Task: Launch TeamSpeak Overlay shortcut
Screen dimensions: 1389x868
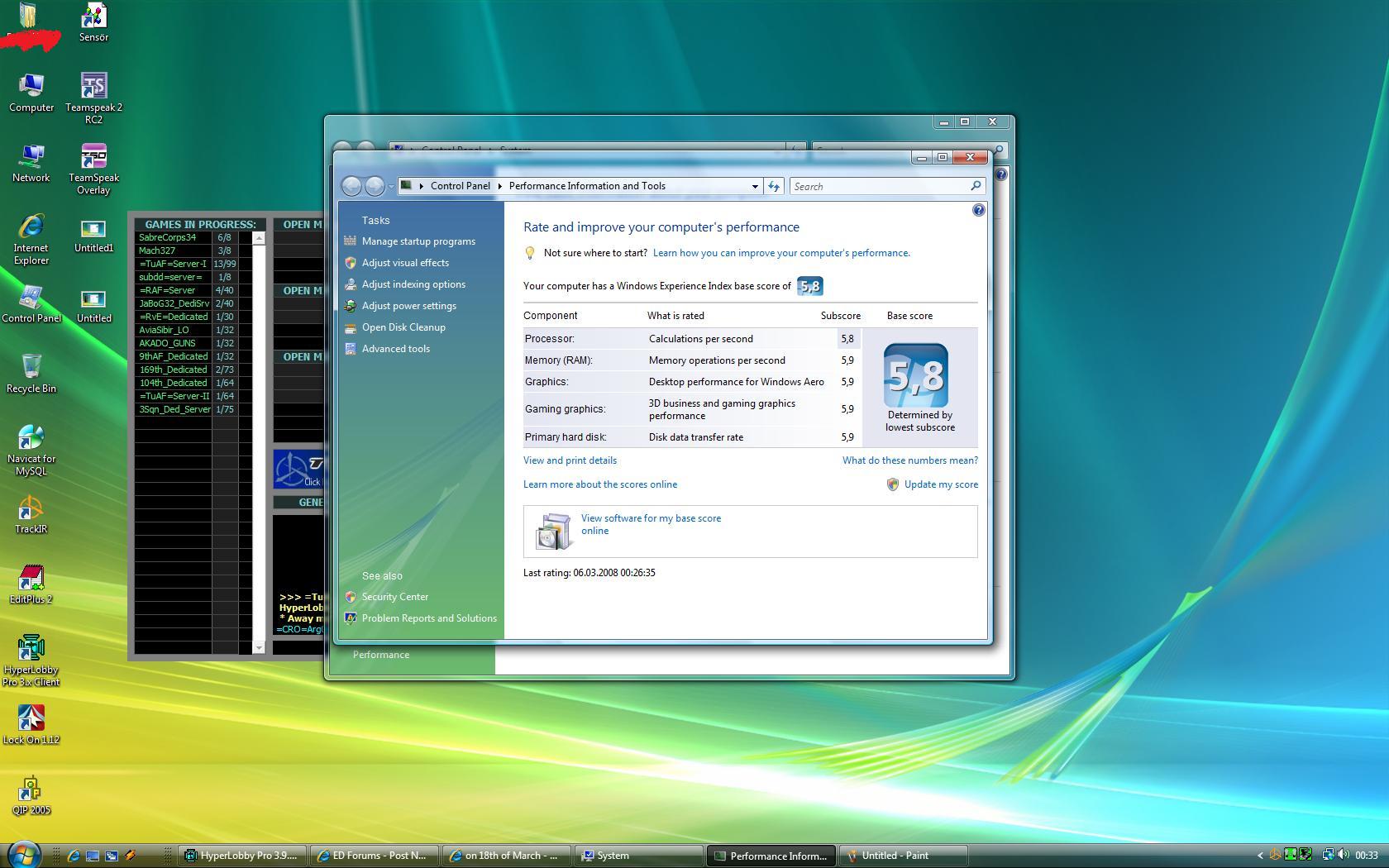Action: coord(93,169)
